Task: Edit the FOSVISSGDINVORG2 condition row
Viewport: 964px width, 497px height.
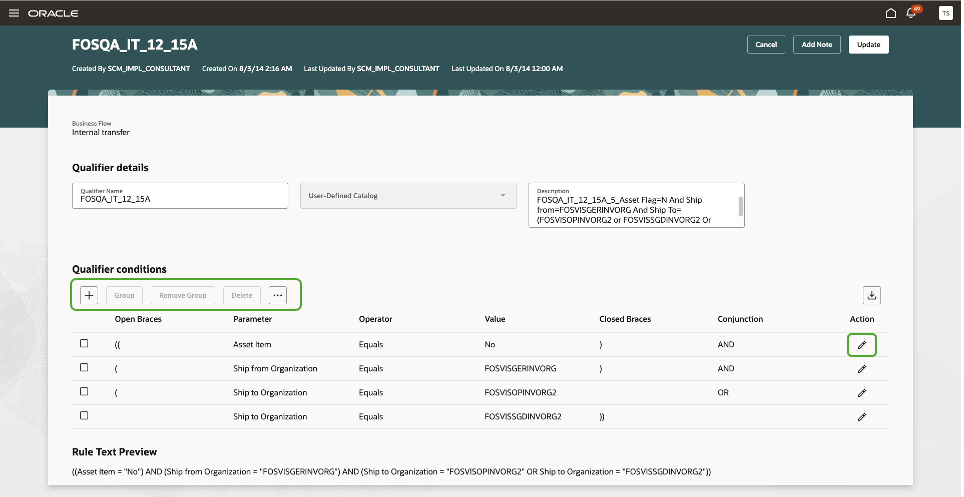Action: (x=862, y=417)
